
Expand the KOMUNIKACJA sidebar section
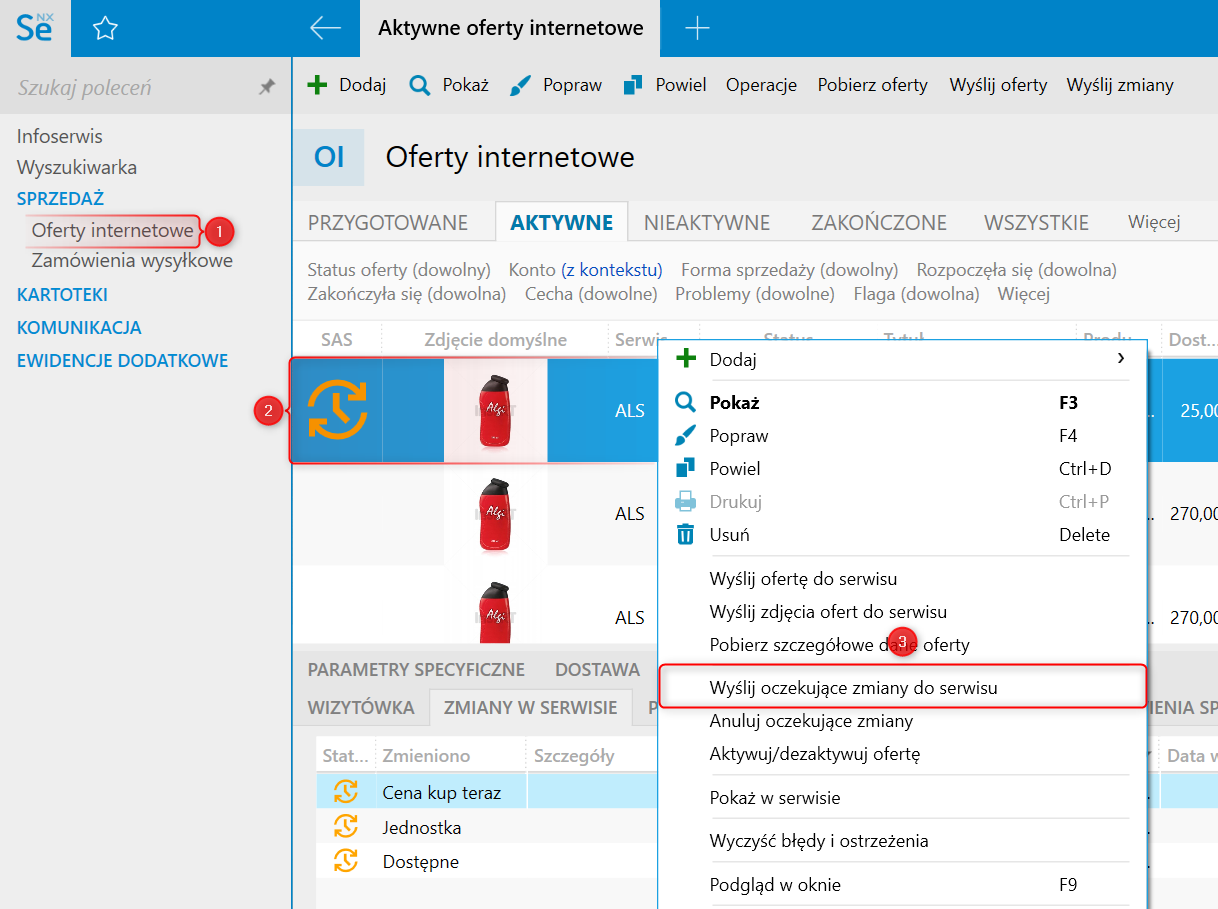point(79,327)
